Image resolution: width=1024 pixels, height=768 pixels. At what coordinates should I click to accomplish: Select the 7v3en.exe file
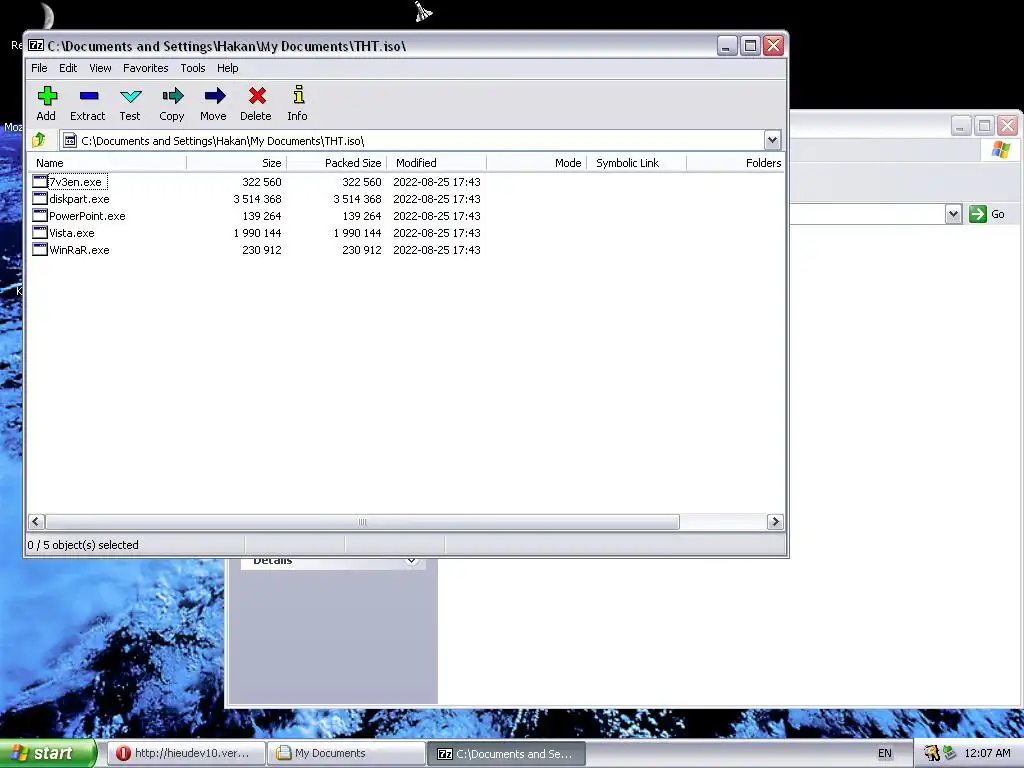coord(76,182)
